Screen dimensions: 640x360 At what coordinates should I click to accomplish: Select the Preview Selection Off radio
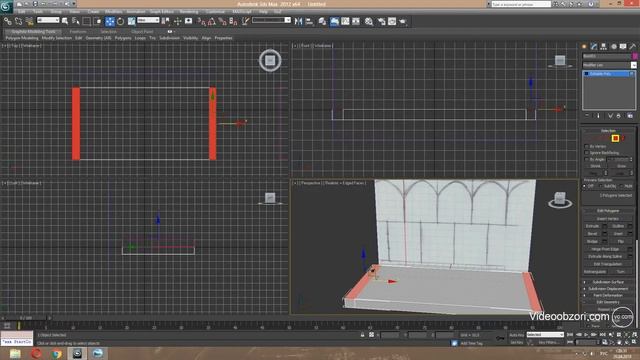[x=585, y=186]
